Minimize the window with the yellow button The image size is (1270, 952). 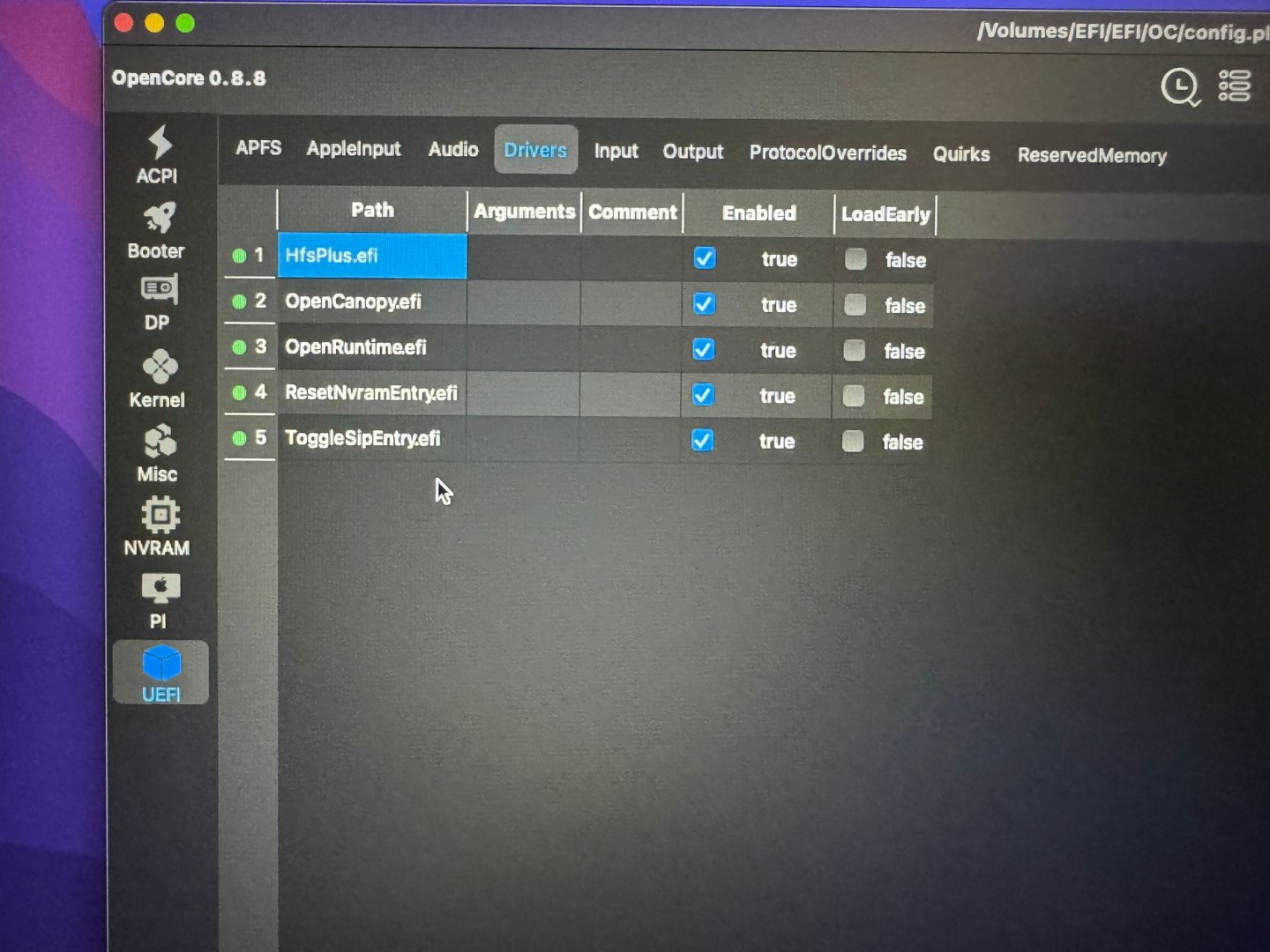click(154, 23)
